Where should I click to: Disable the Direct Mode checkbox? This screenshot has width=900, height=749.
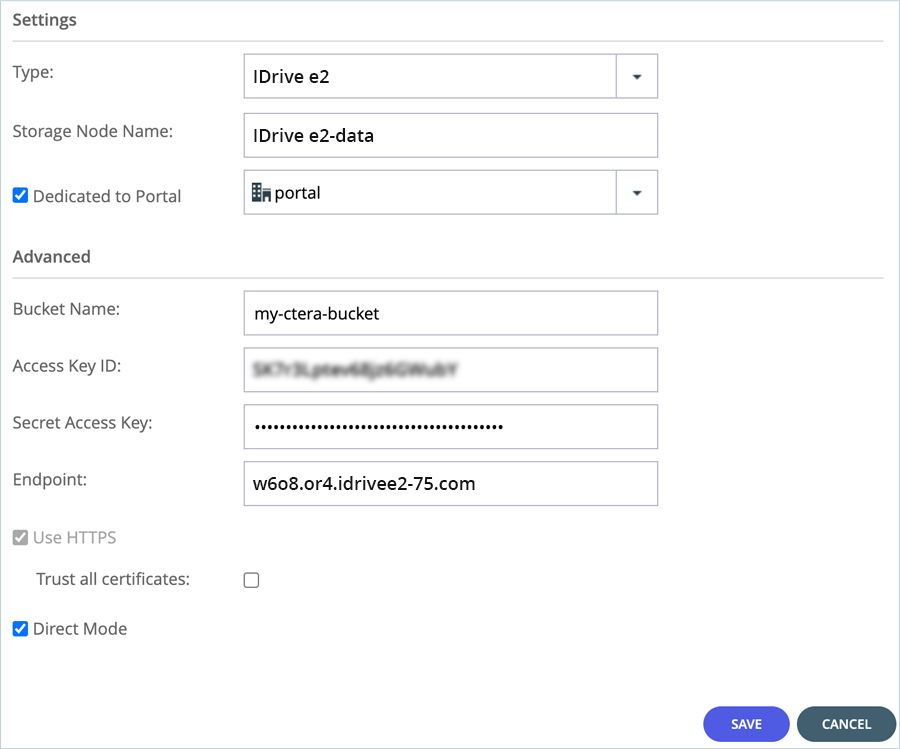(x=20, y=629)
